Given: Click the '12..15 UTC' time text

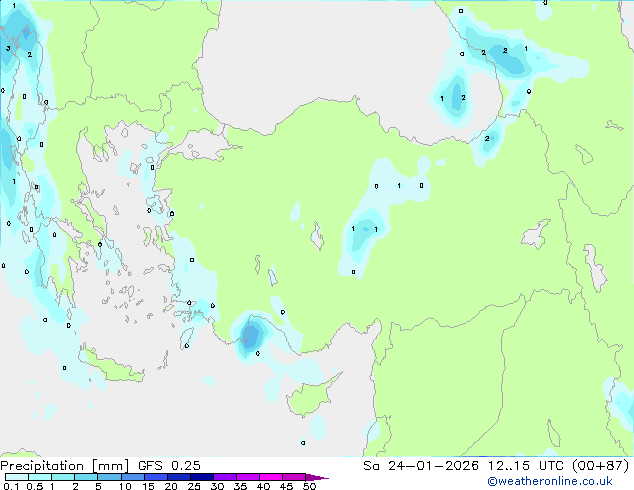Looking at the screenshot, I should point(526,466).
